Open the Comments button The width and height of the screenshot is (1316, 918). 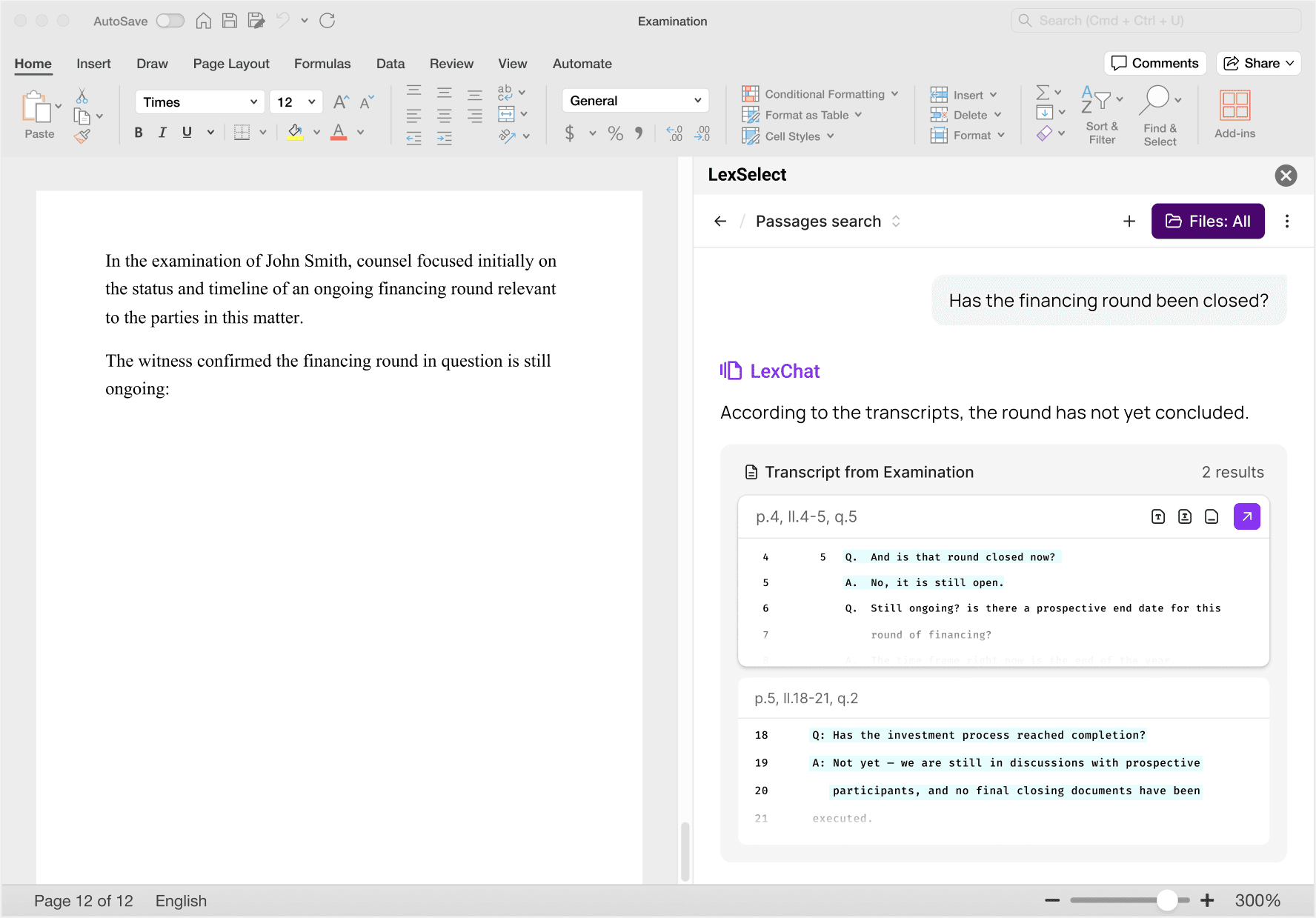(1154, 63)
